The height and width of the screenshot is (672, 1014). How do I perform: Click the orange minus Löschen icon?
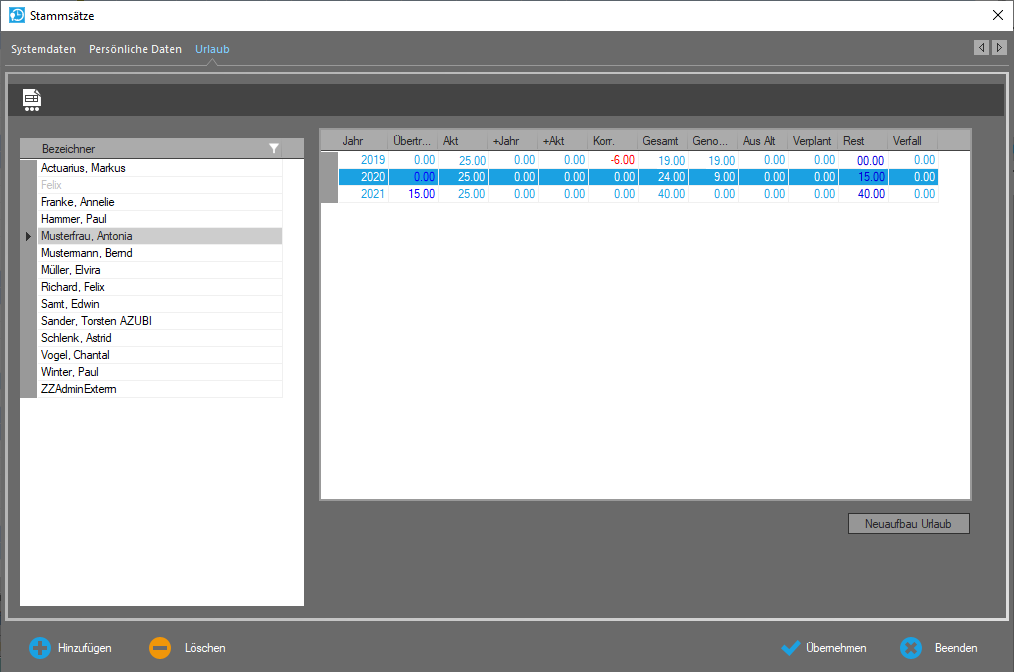[160, 648]
